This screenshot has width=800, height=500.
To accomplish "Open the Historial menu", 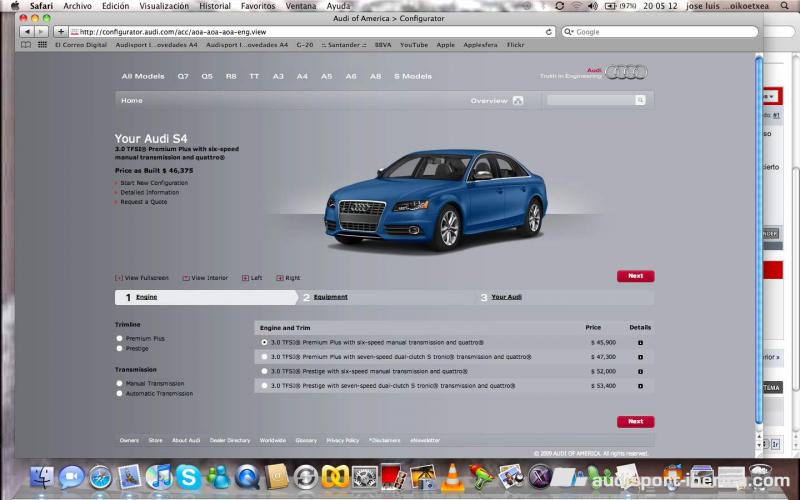I will click(x=215, y=6).
